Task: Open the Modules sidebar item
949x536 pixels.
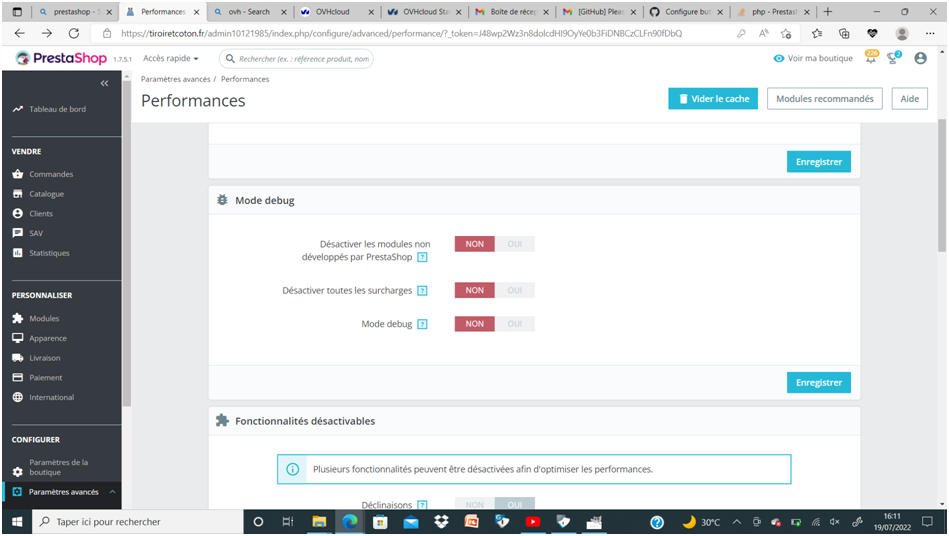Action: [x=44, y=318]
